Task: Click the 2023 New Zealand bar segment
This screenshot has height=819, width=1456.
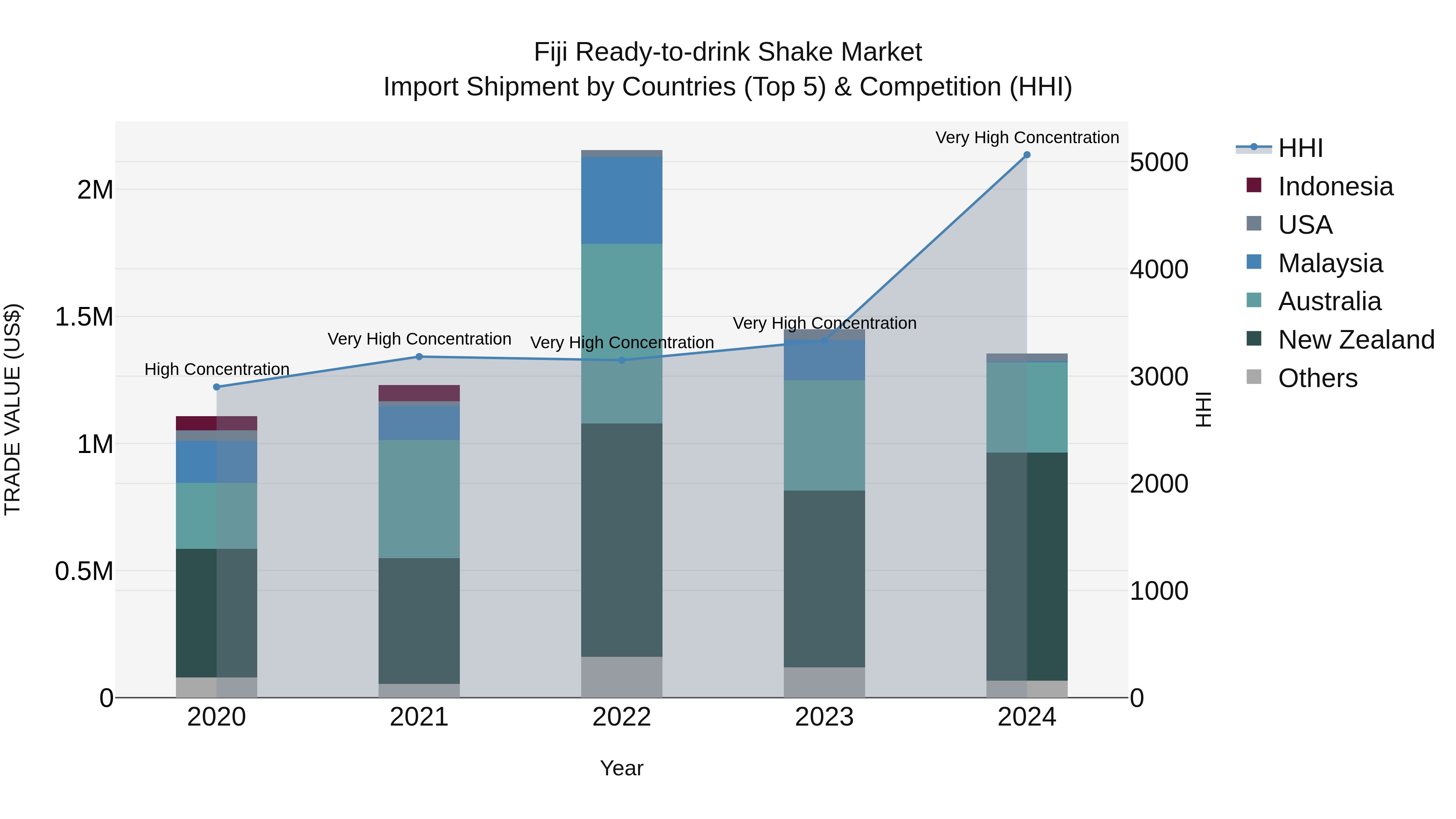Action: (825, 579)
